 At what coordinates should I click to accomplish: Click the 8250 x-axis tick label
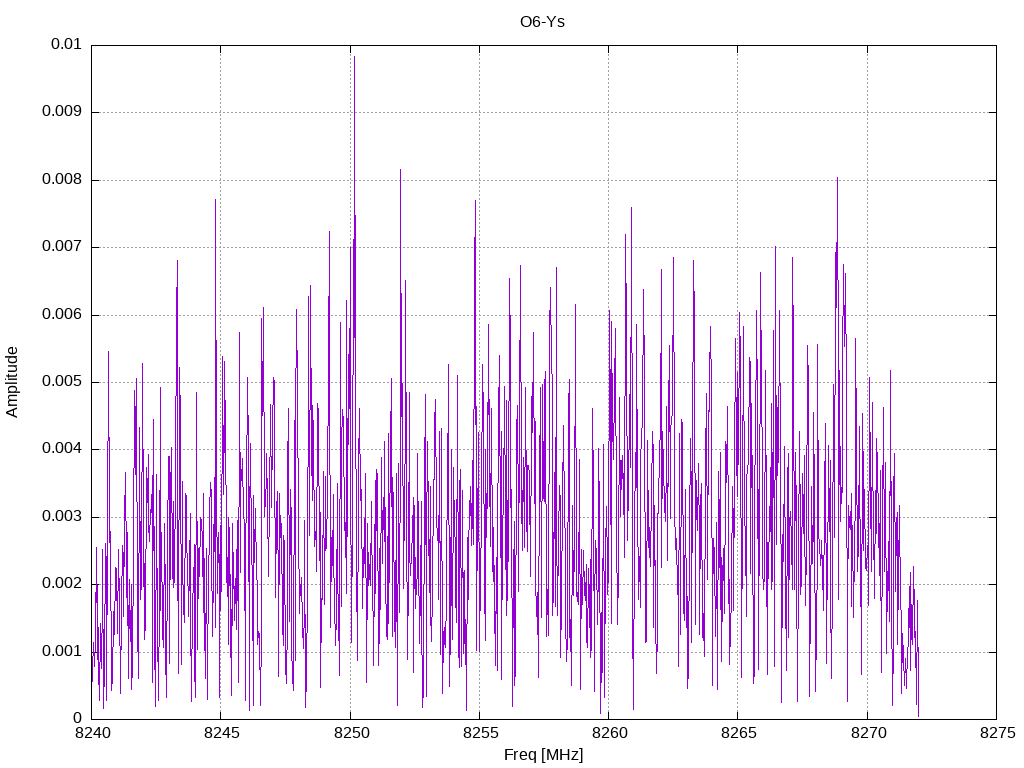tap(351, 733)
